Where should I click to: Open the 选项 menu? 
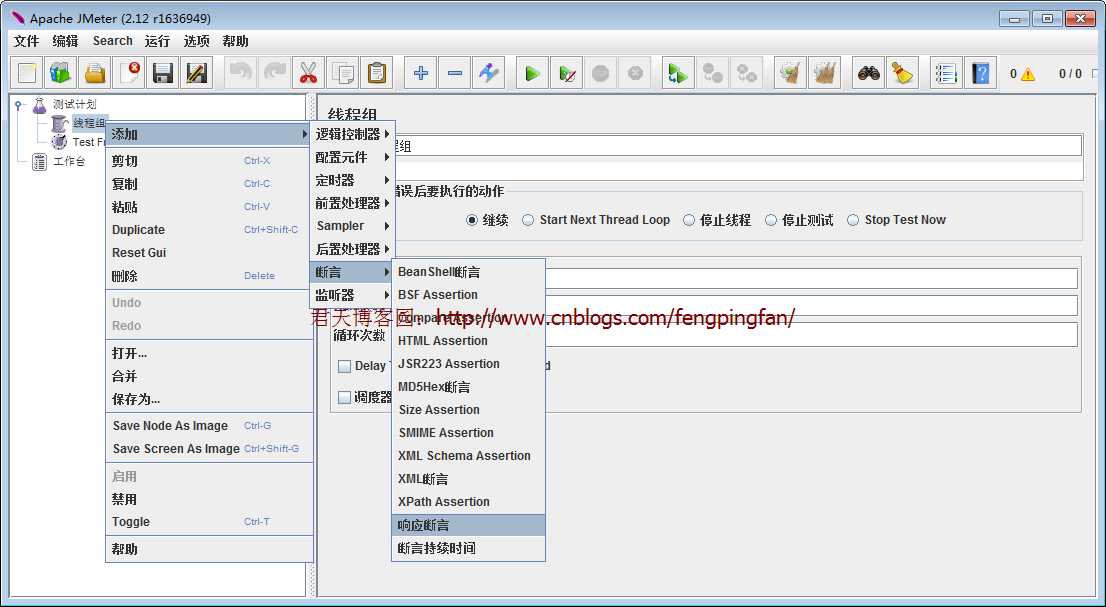196,41
